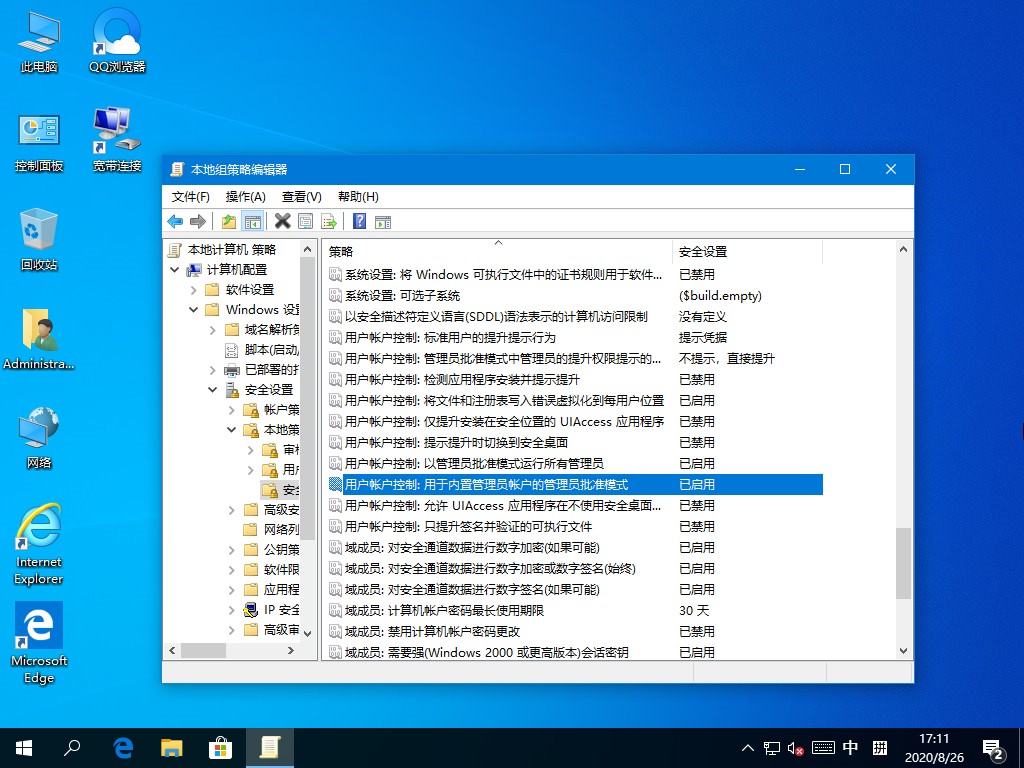Expand the 帐户策略 tree node
Image resolution: width=1024 pixels, height=768 pixels.
pos(230,410)
